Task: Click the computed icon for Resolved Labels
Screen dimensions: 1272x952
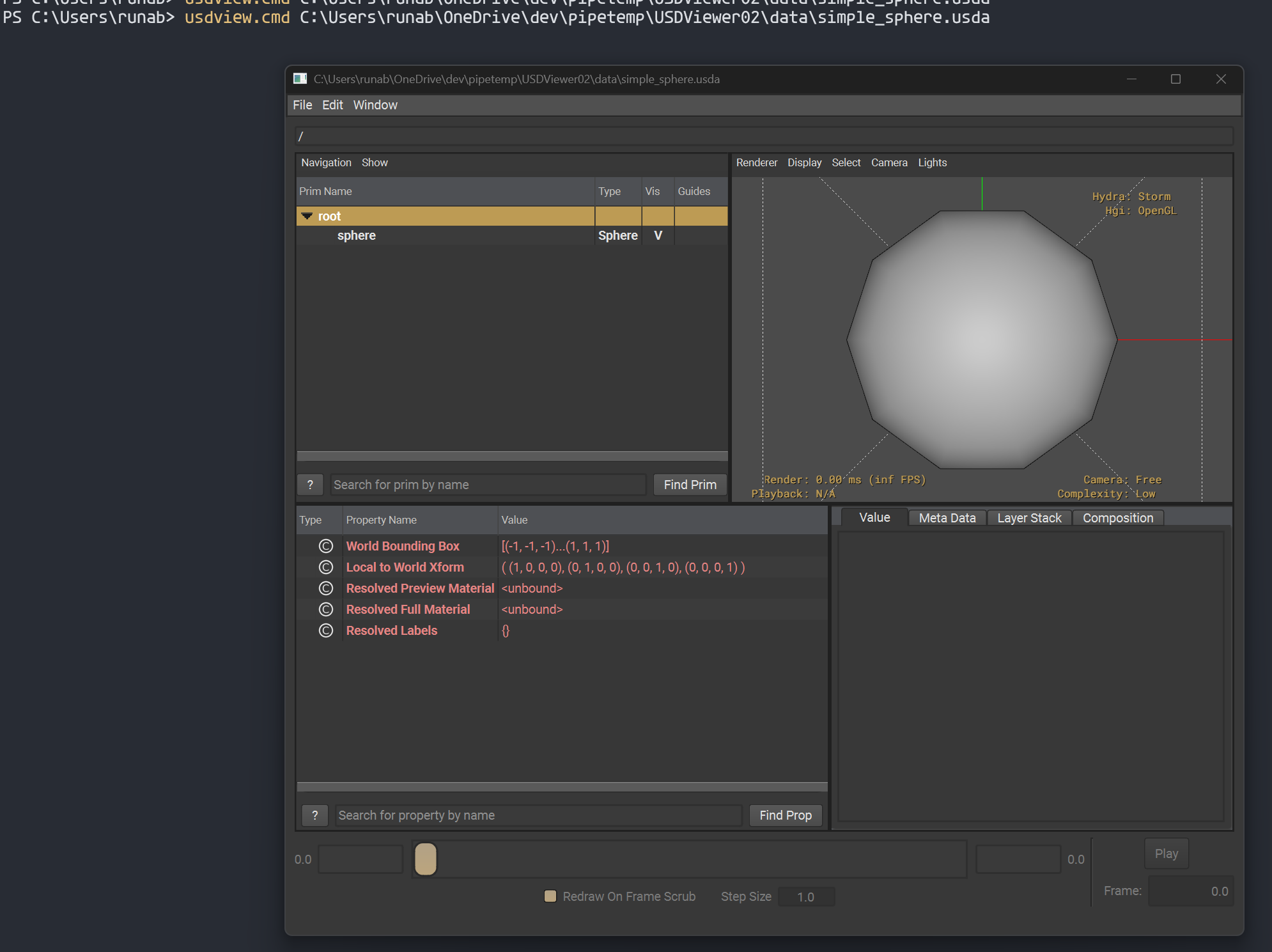Action: click(326, 630)
